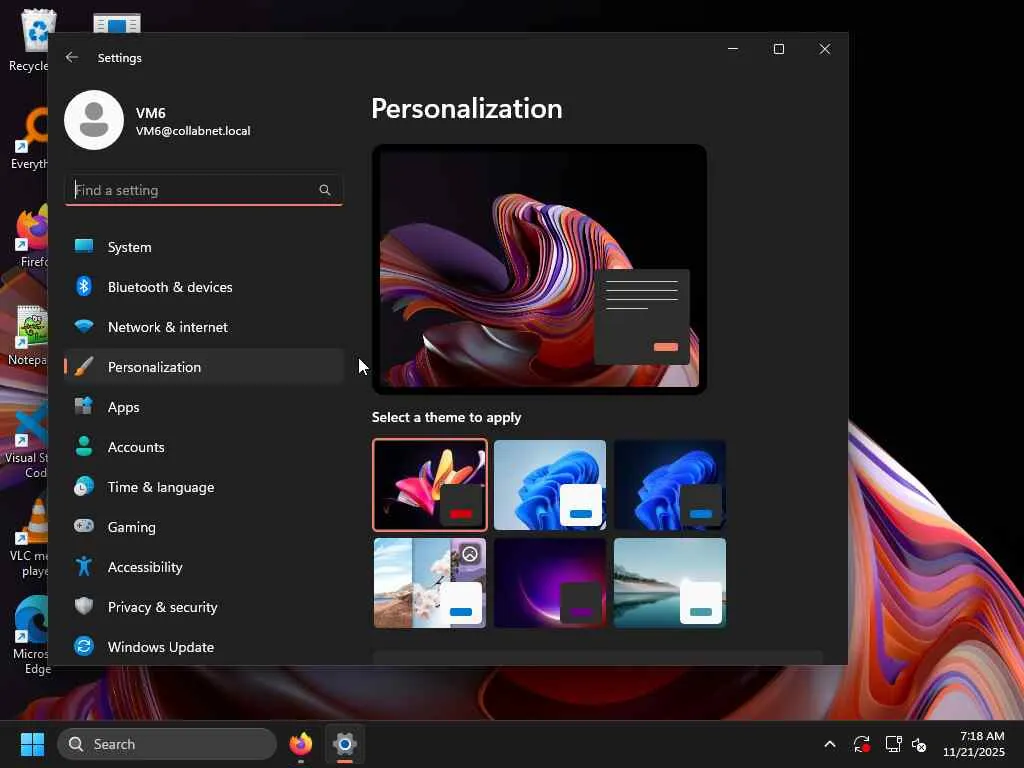This screenshot has width=1024, height=768.
Task: Open Privacy & security shield icon
Action: tap(84, 607)
